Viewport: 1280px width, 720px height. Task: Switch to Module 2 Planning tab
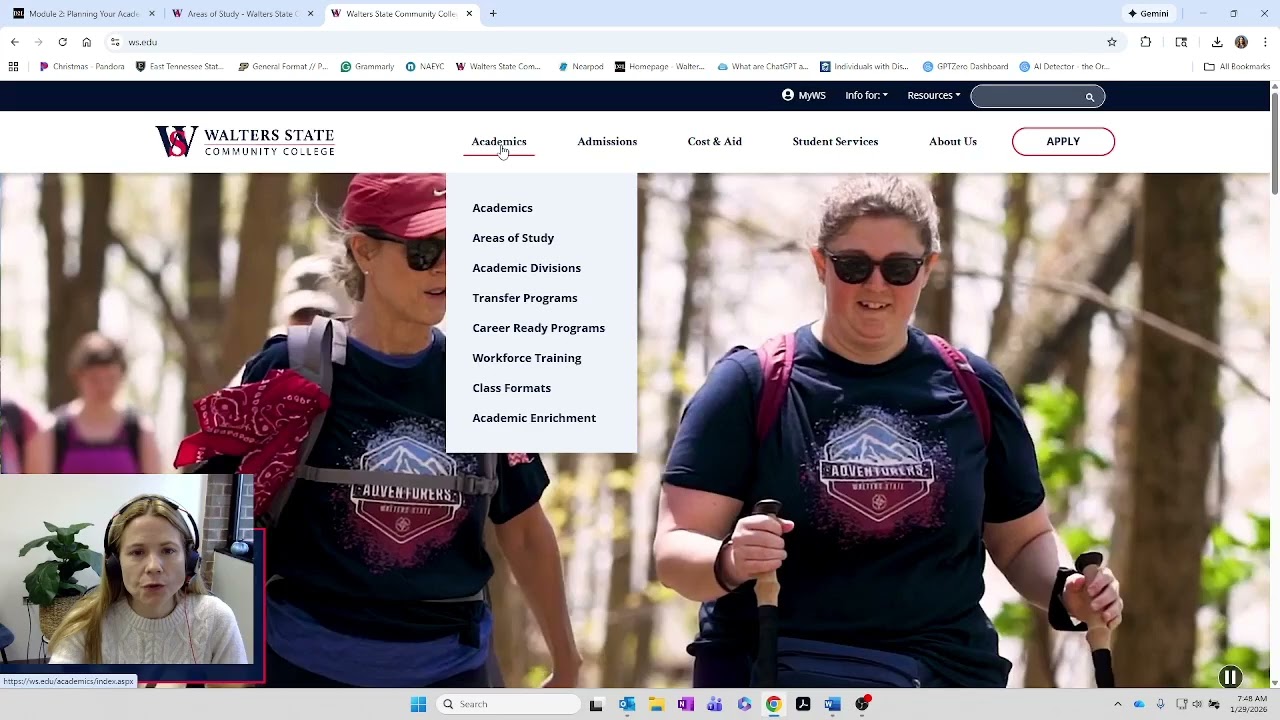pos(85,14)
